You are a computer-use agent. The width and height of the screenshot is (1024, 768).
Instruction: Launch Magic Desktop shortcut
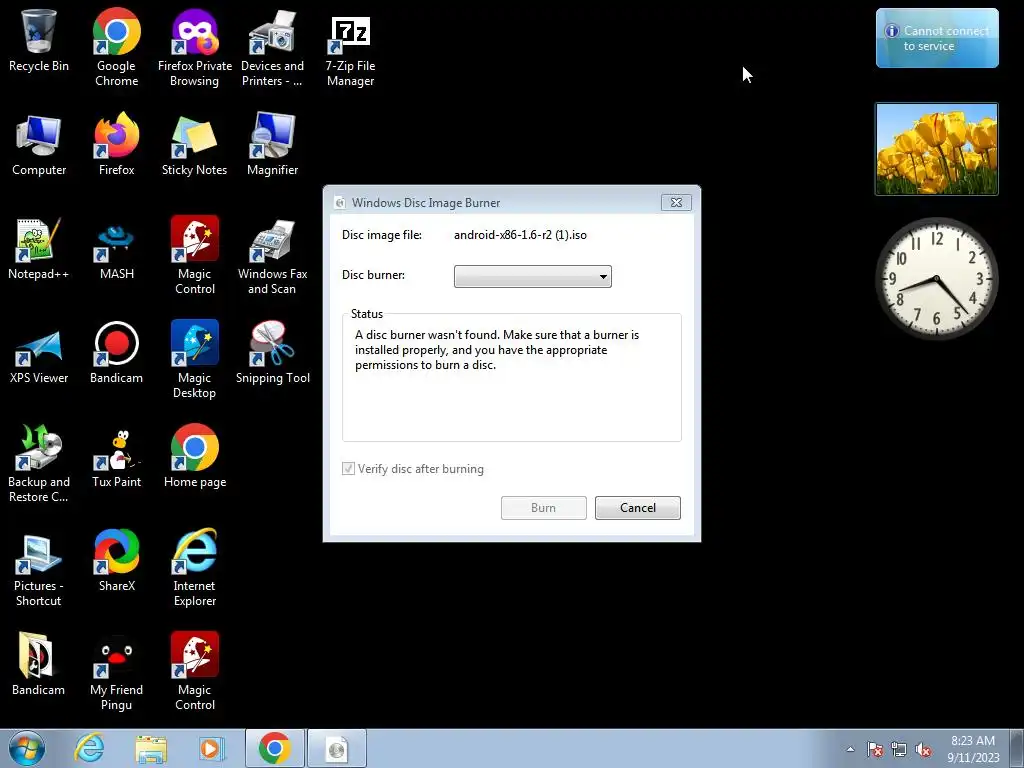(195, 359)
